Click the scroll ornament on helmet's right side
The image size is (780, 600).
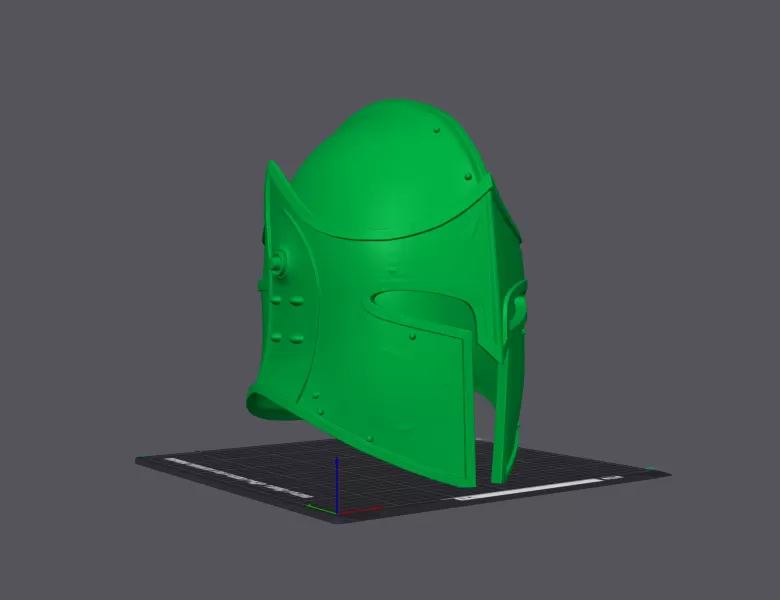517,305
